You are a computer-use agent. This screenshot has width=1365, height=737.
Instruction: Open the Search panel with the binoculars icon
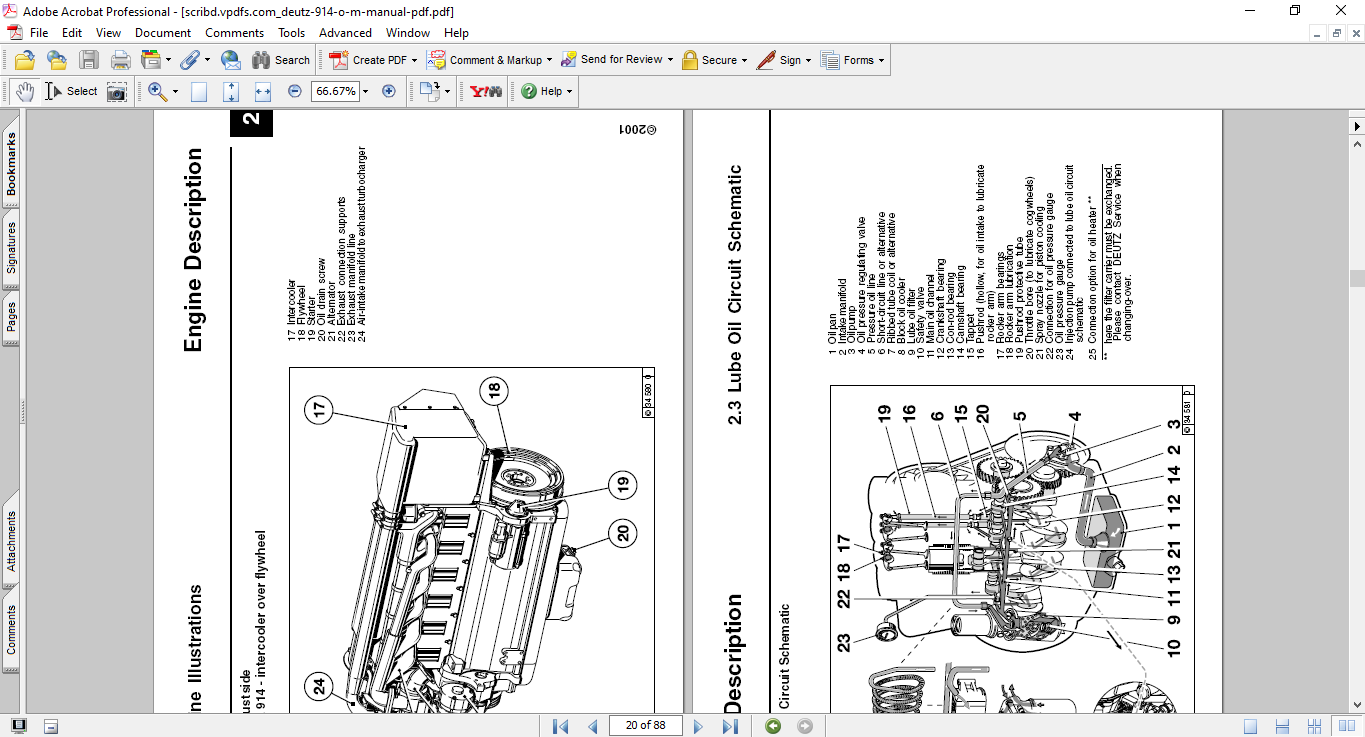point(259,60)
